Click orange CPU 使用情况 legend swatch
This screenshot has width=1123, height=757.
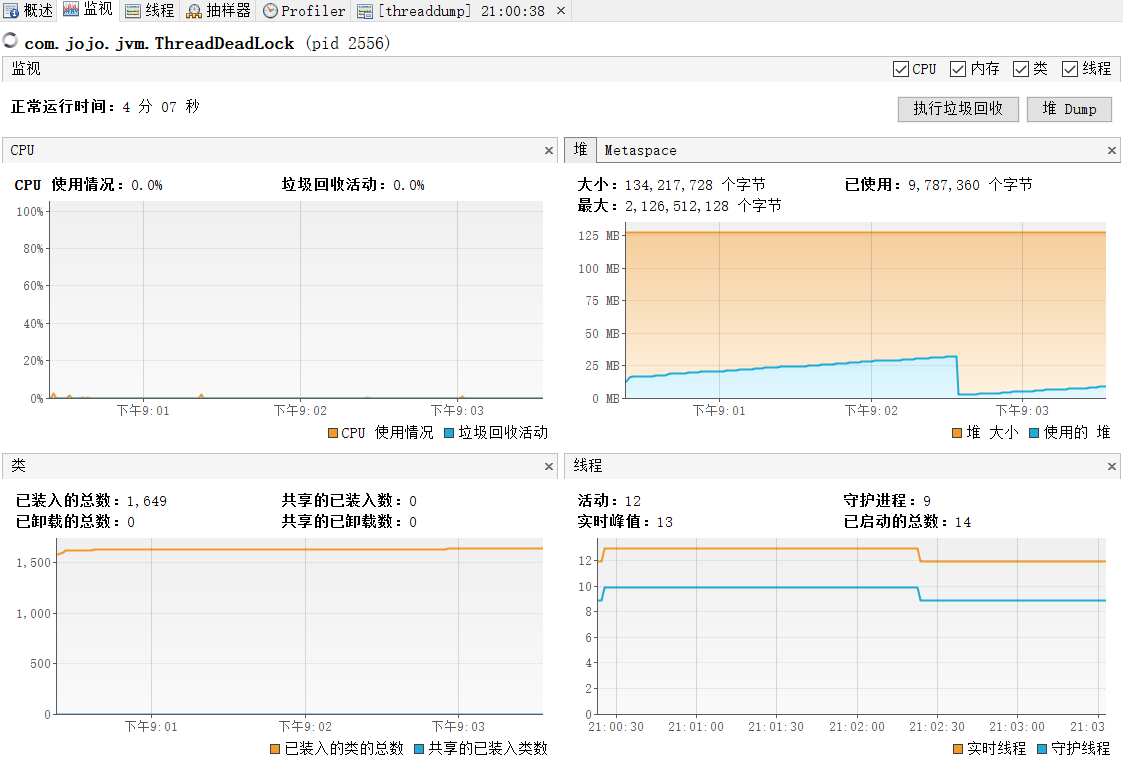click(332, 433)
